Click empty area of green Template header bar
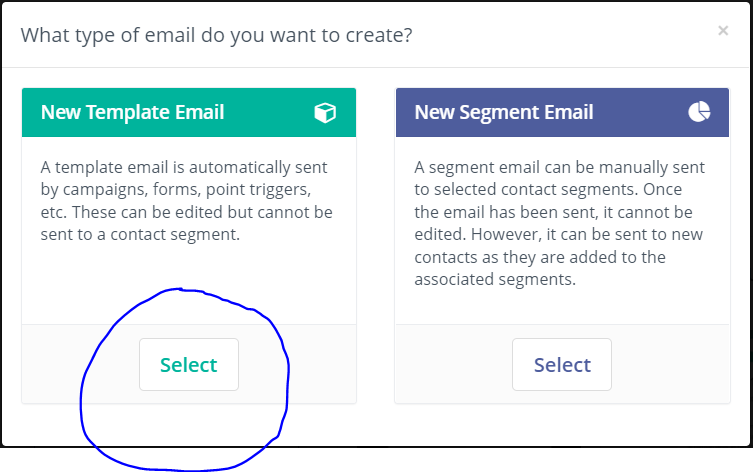Screen dimensions: 753x472 tap(269, 112)
